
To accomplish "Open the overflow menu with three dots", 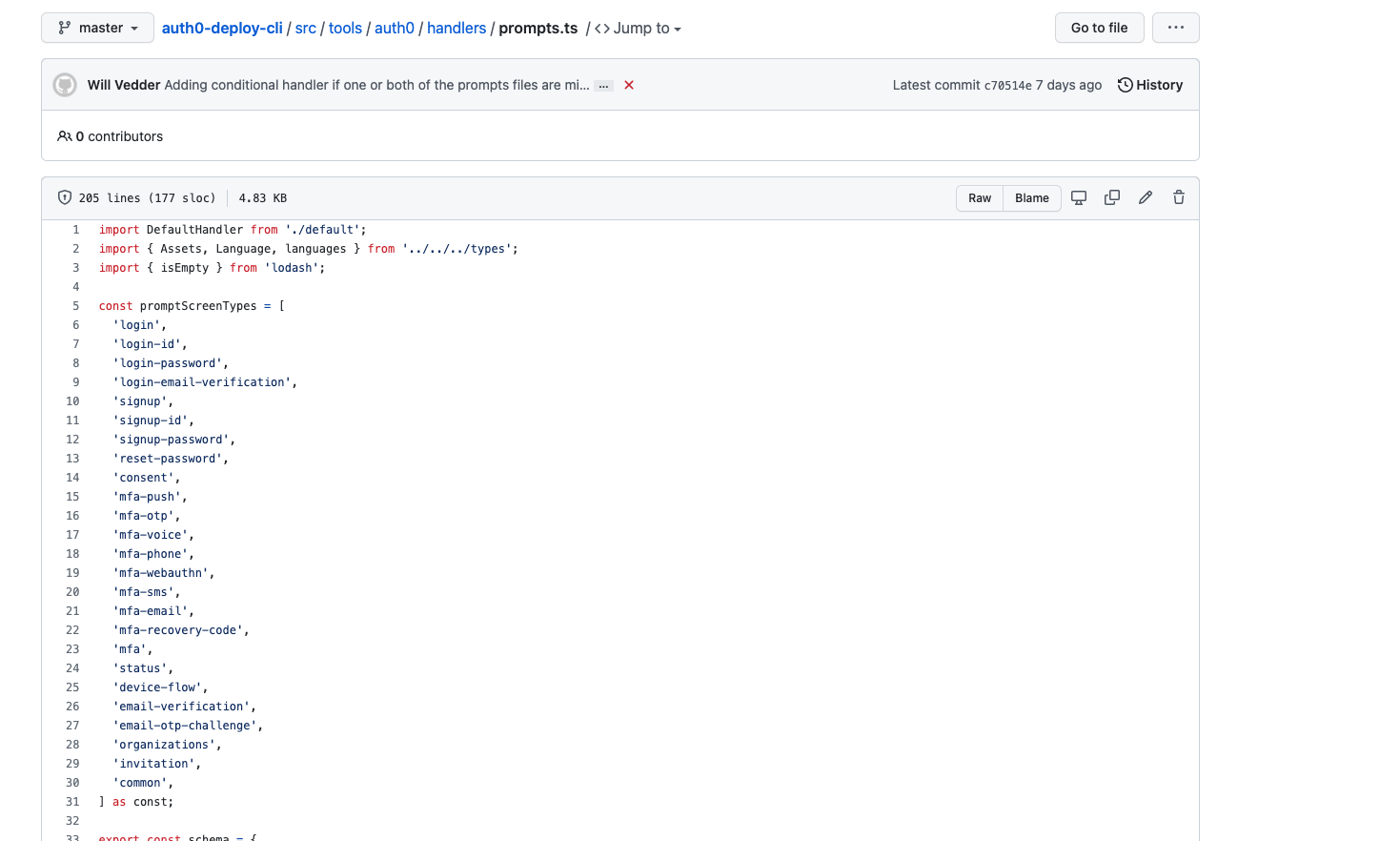I will coord(1175,28).
